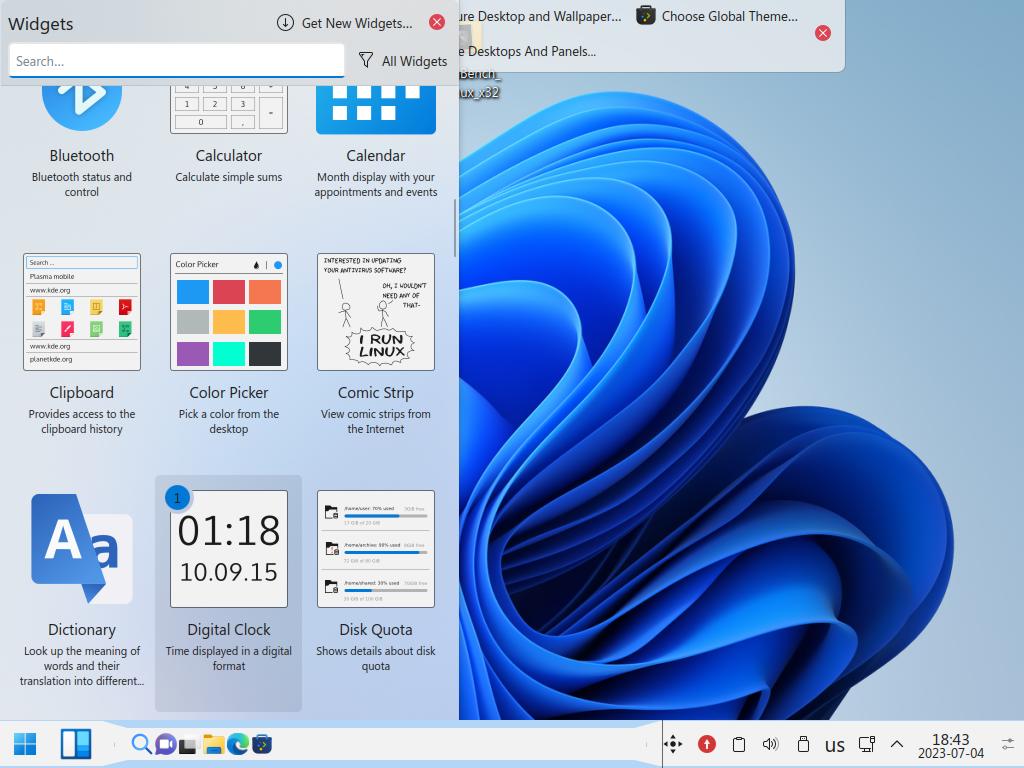
Task: Open the volume control in tray
Action: (x=770, y=744)
